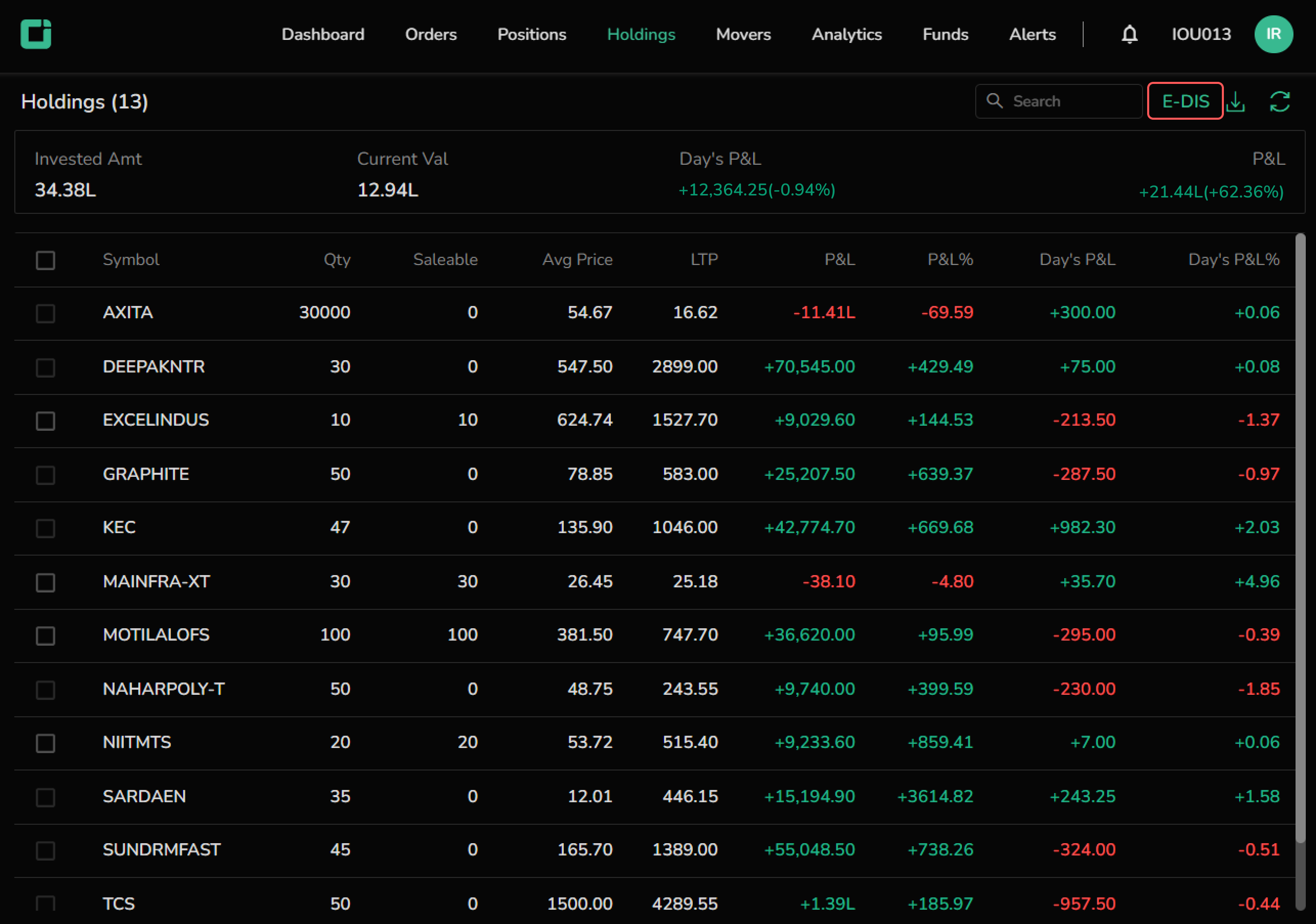
Task: Click the green app logo icon
Action: tap(36, 34)
